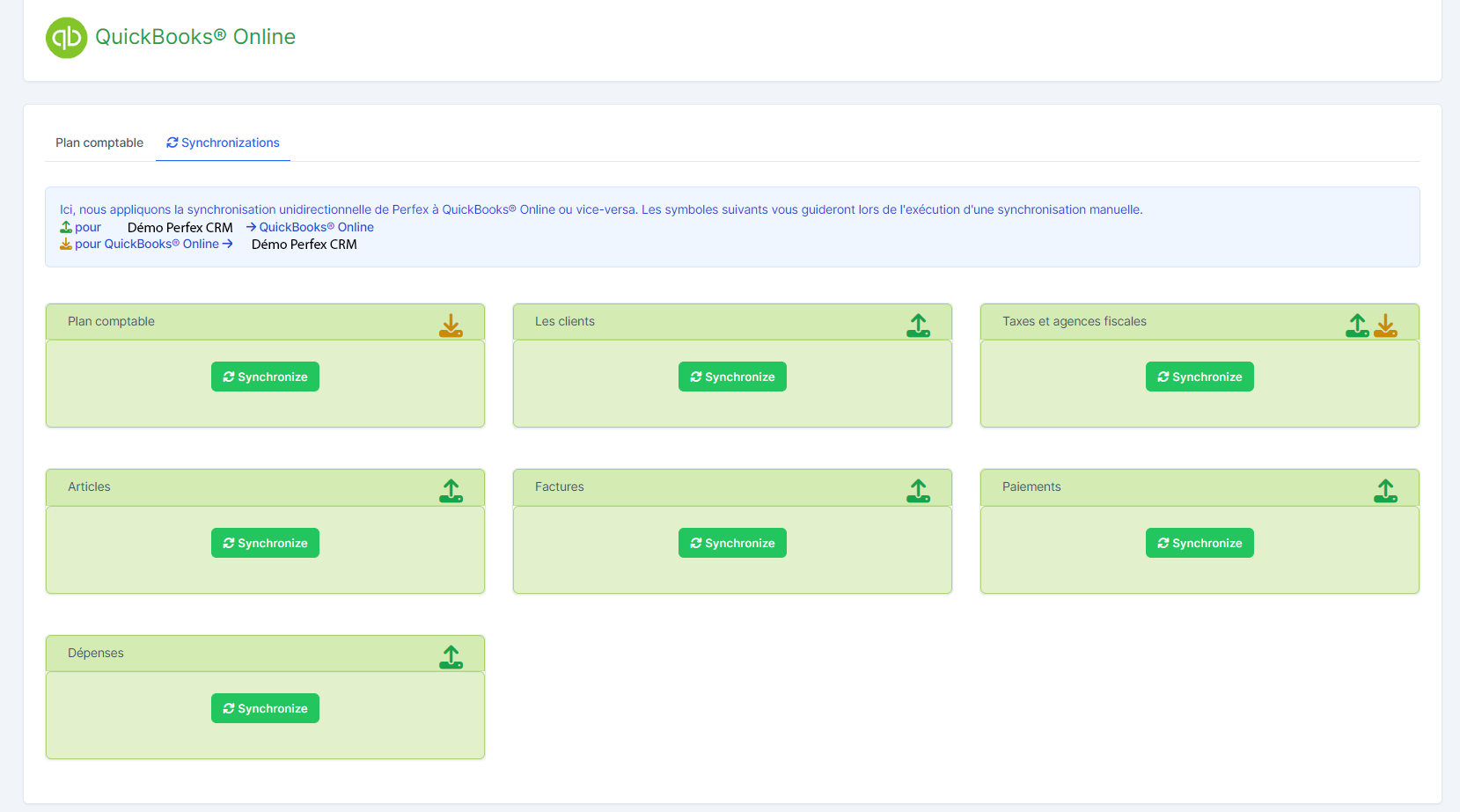The width and height of the screenshot is (1460, 812).
Task: Click the upload icon on Dépenses card
Action: point(451,657)
